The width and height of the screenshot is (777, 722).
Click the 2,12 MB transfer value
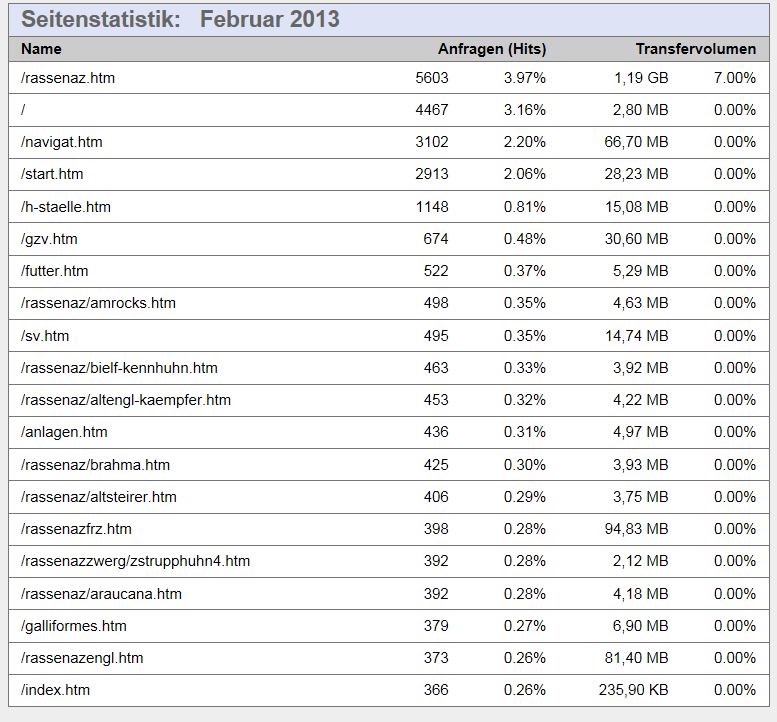pos(641,561)
